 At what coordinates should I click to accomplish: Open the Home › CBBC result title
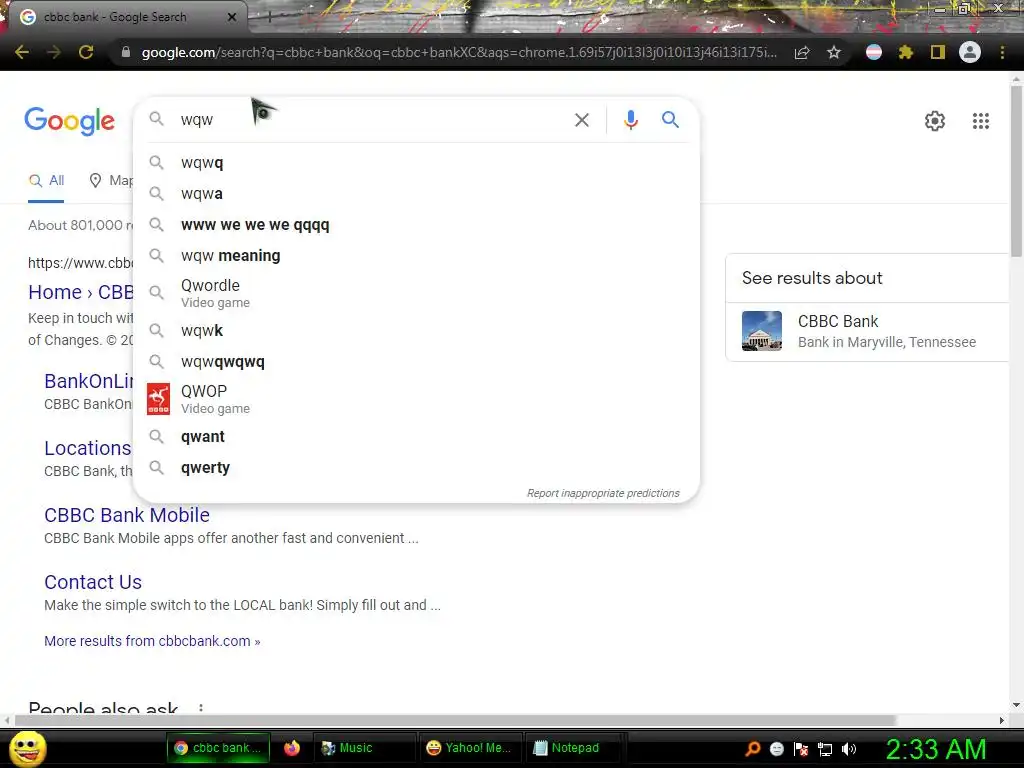[x=80, y=292]
